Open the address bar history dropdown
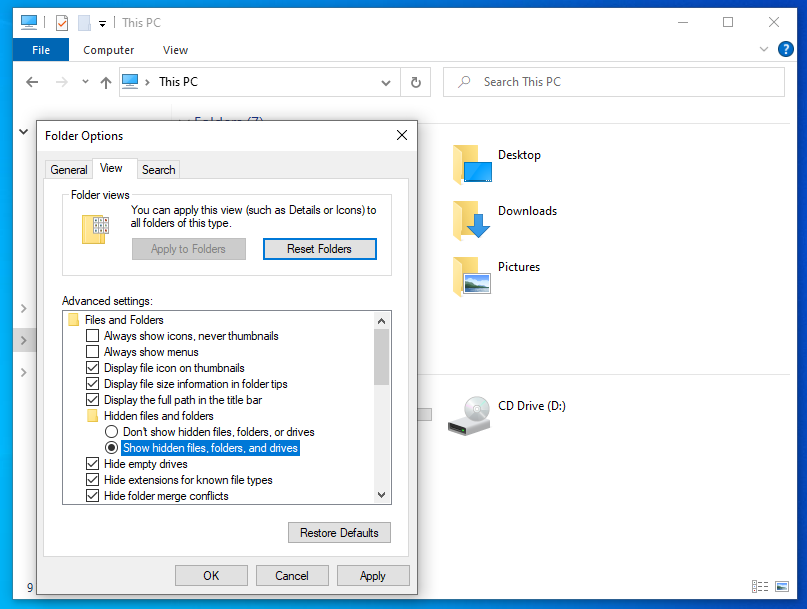807x609 pixels. tap(385, 82)
